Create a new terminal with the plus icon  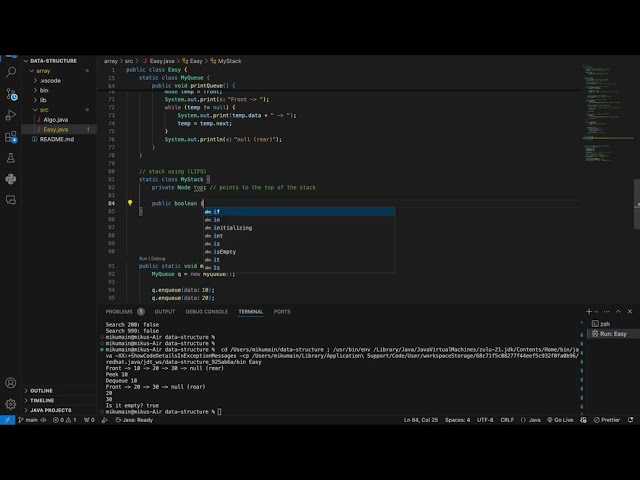tap(589, 311)
